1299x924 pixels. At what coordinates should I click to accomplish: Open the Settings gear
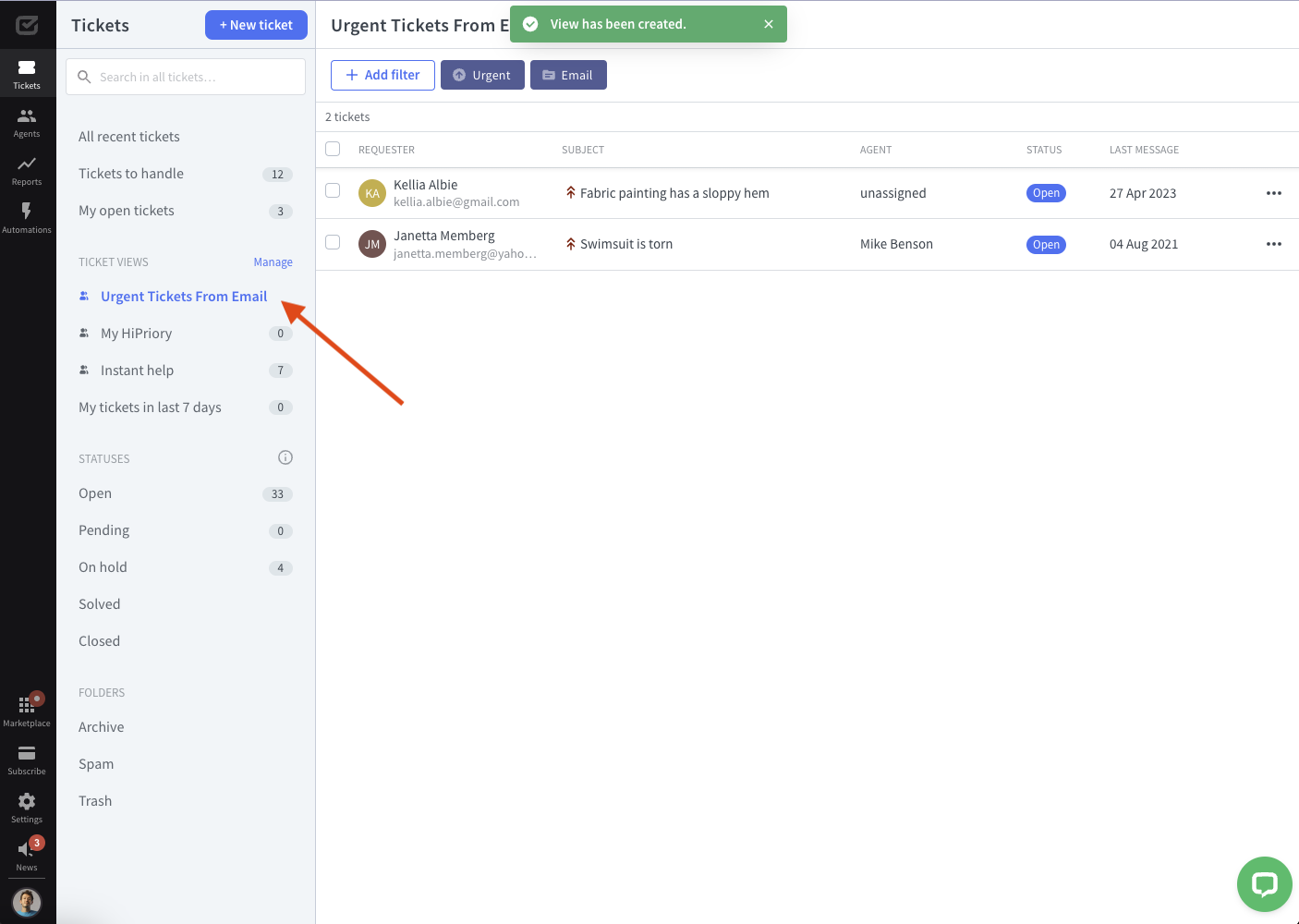[x=27, y=808]
